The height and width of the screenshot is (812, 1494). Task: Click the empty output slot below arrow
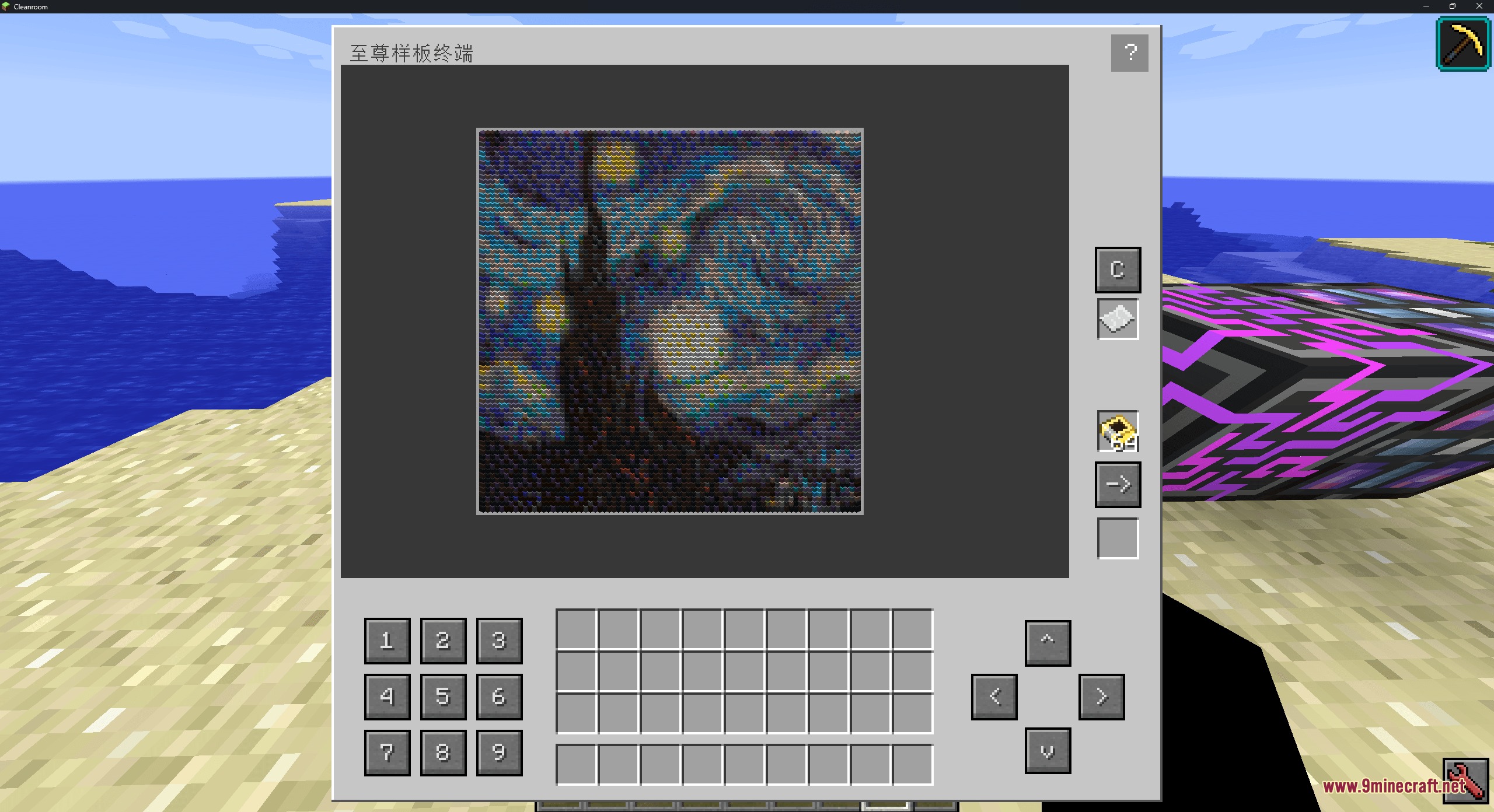(1118, 538)
